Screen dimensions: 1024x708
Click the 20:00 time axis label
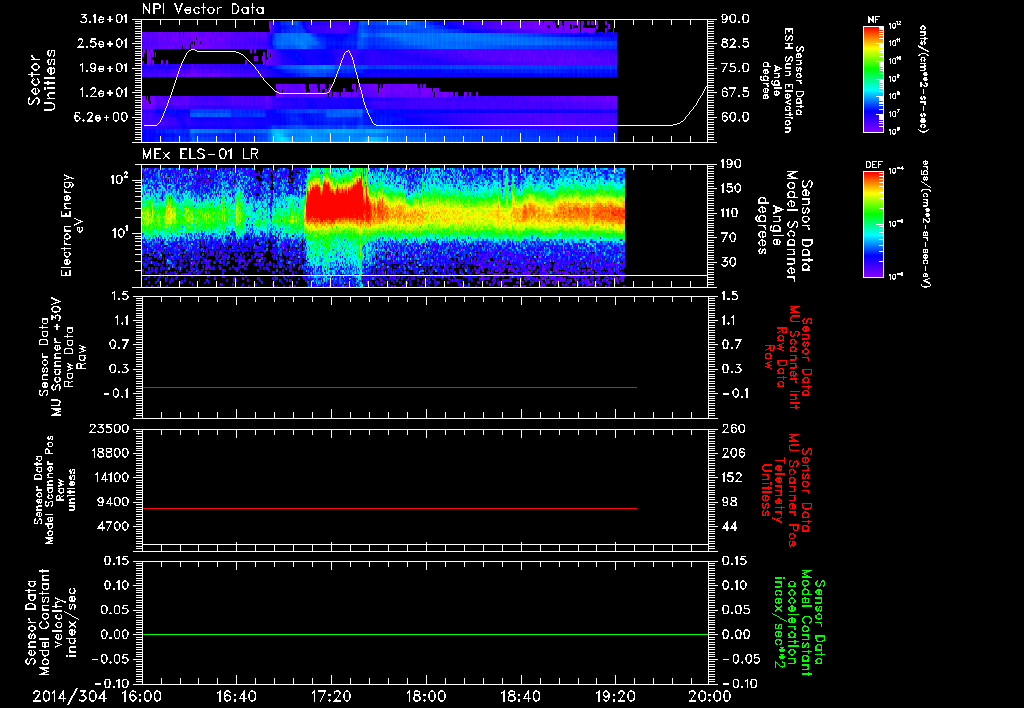(x=710, y=696)
